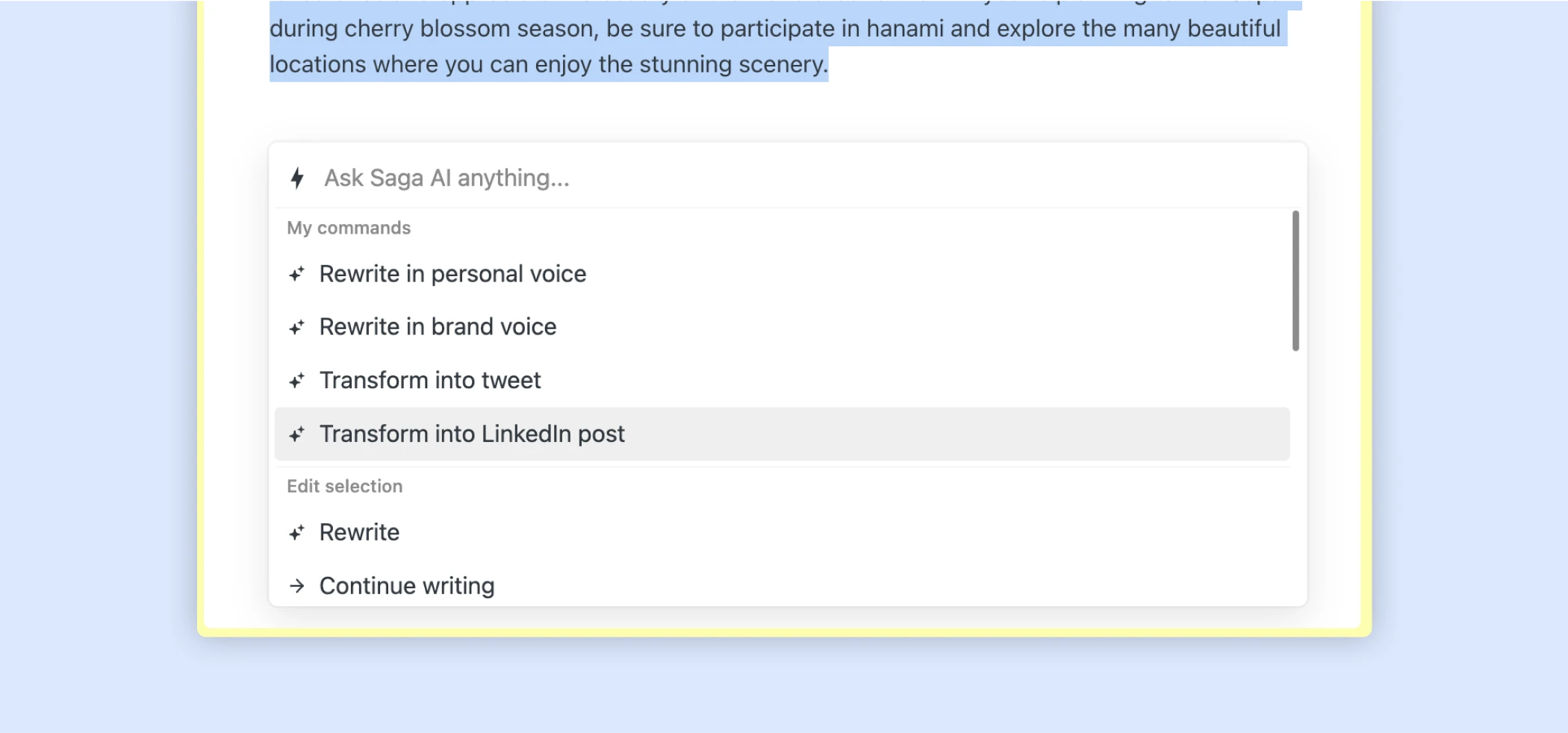Click sparkle icon beside Transform into LinkedIn post
The height and width of the screenshot is (733, 1568).
click(297, 434)
